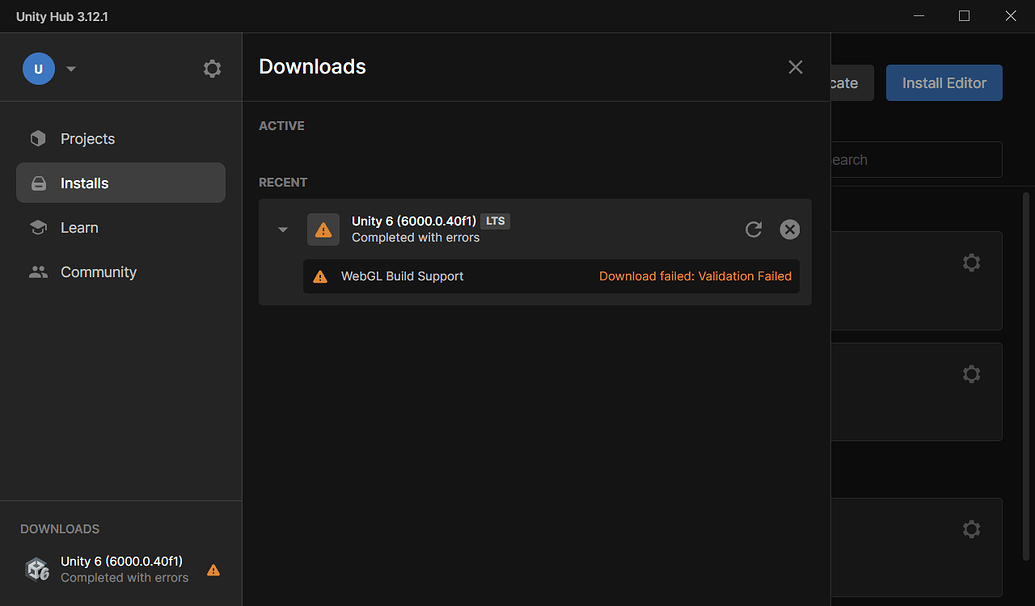The image size is (1035, 606).
Task: Collapse the Unity 6 download entry
Action: 282,229
